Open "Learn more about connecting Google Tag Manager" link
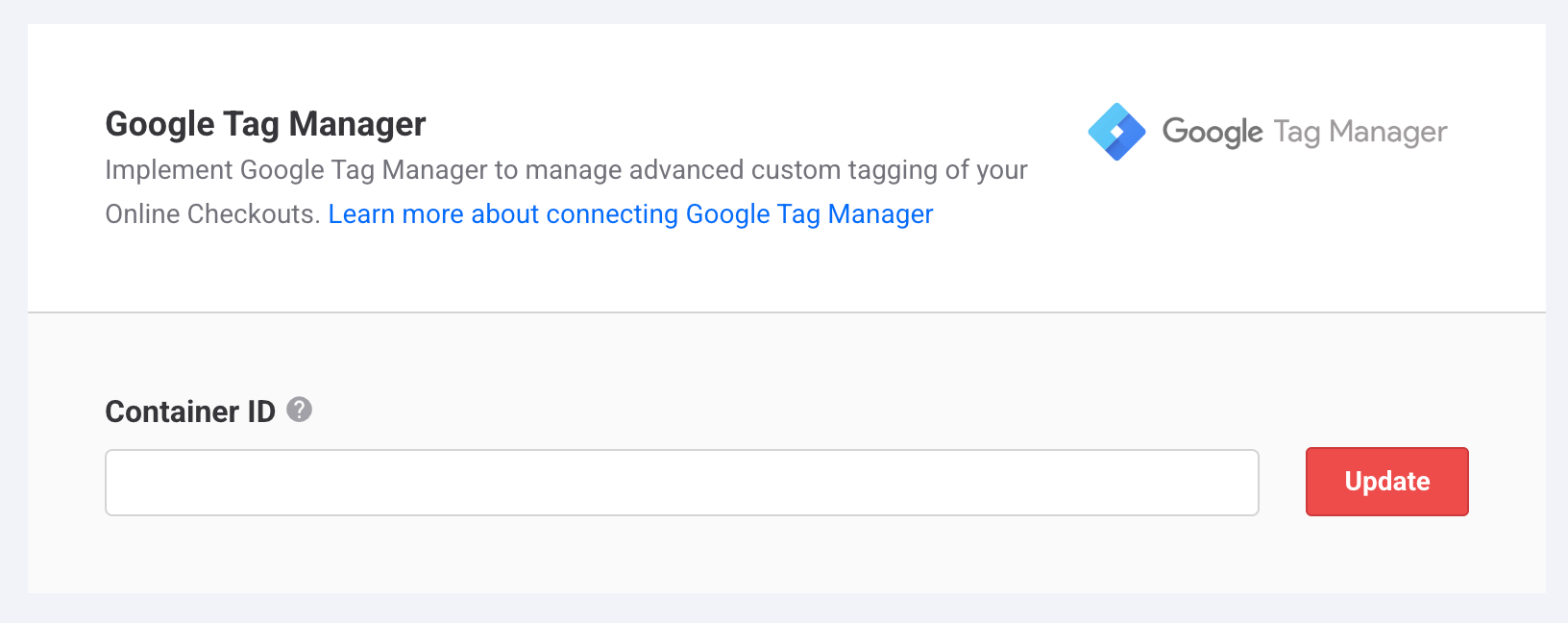The width and height of the screenshot is (1568, 623). click(x=630, y=213)
